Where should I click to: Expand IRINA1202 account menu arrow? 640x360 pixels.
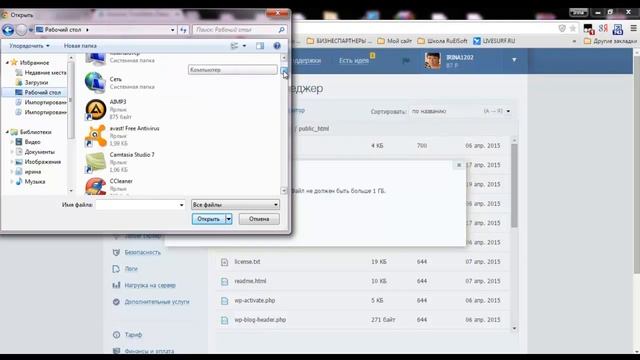tap(514, 60)
